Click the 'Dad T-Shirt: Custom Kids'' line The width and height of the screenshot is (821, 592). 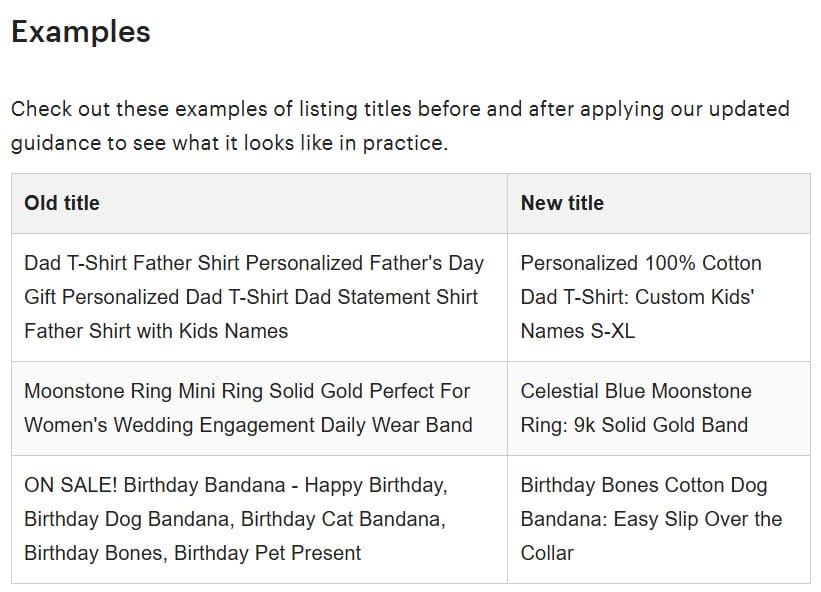tap(637, 297)
